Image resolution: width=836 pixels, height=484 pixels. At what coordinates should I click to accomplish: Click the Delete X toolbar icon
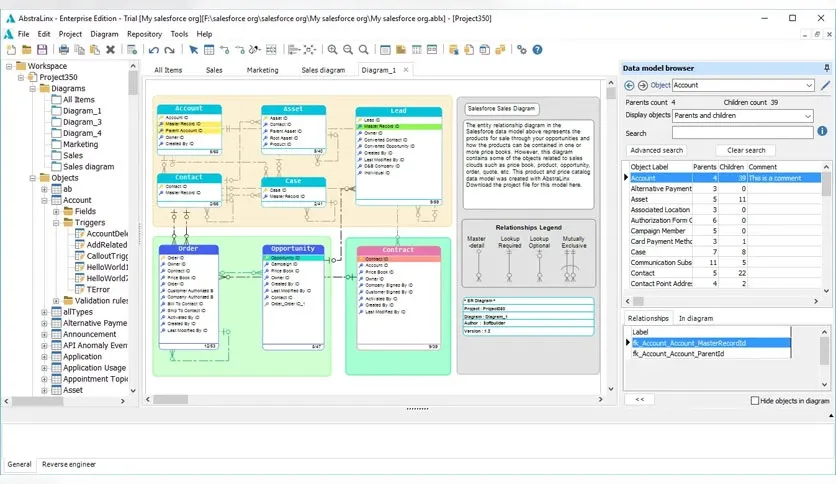tap(110, 50)
